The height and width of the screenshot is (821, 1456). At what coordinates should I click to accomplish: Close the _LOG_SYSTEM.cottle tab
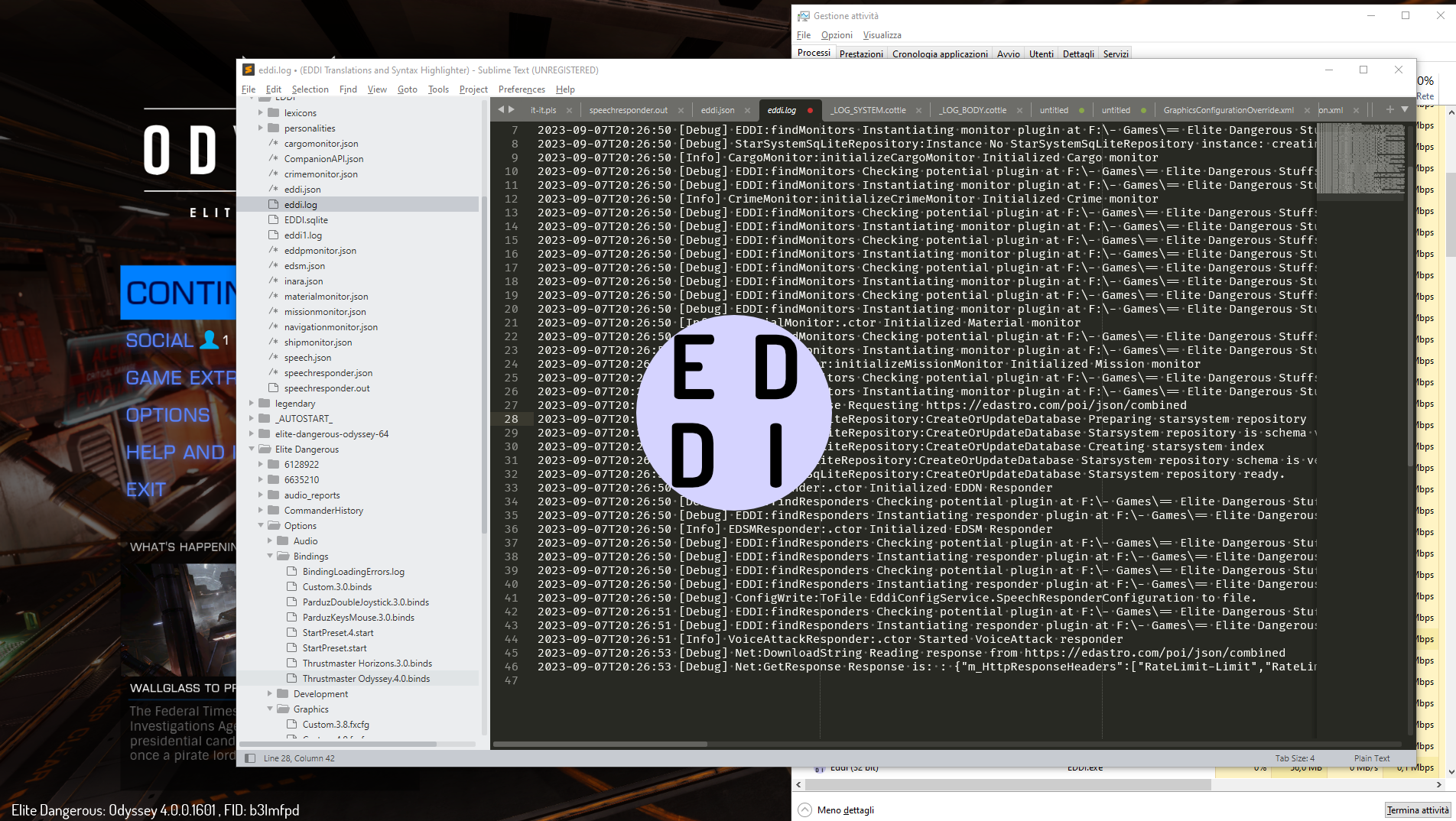[918, 110]
